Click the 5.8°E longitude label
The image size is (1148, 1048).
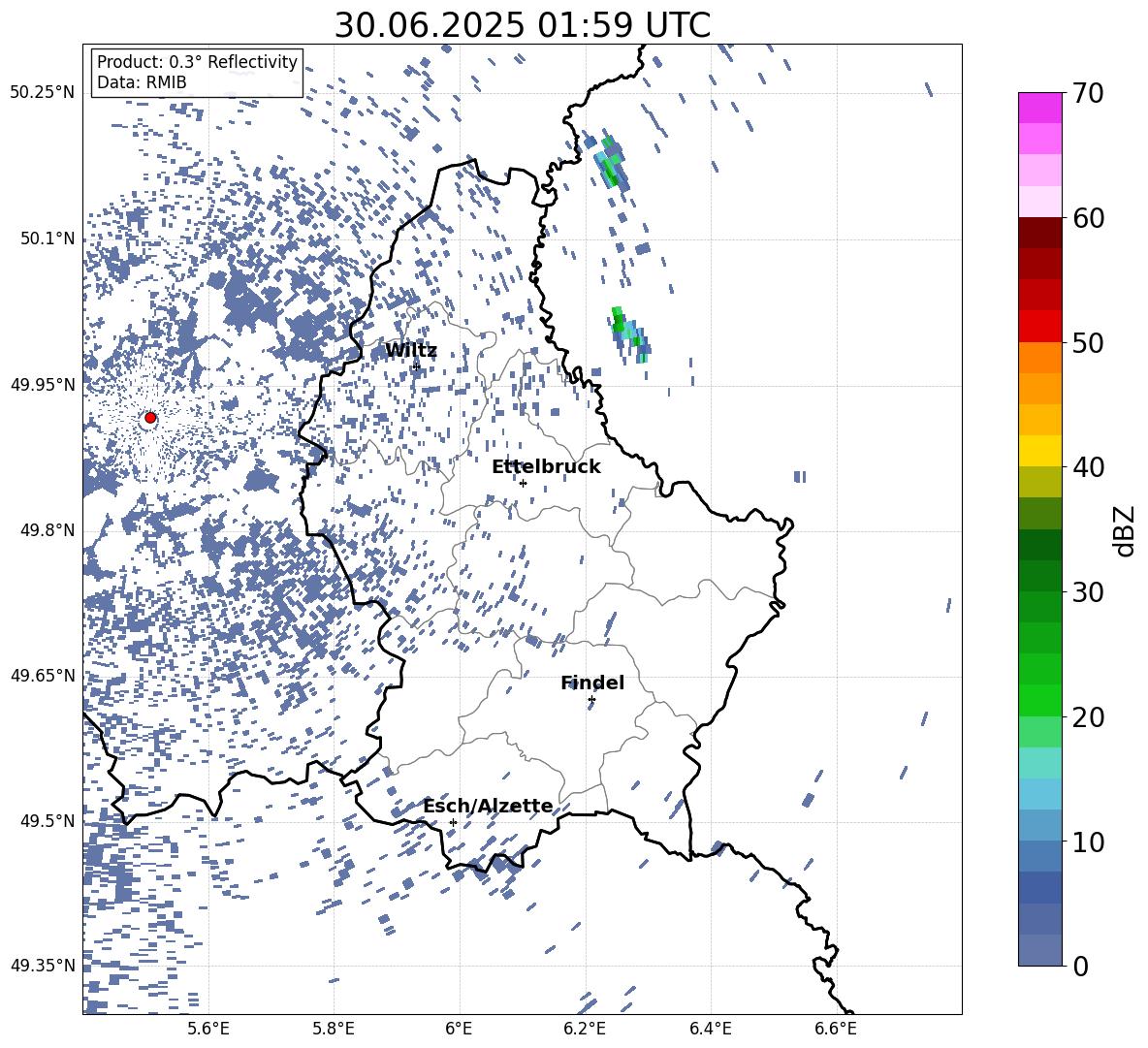pyautogui.click(x=334, y=1029)
